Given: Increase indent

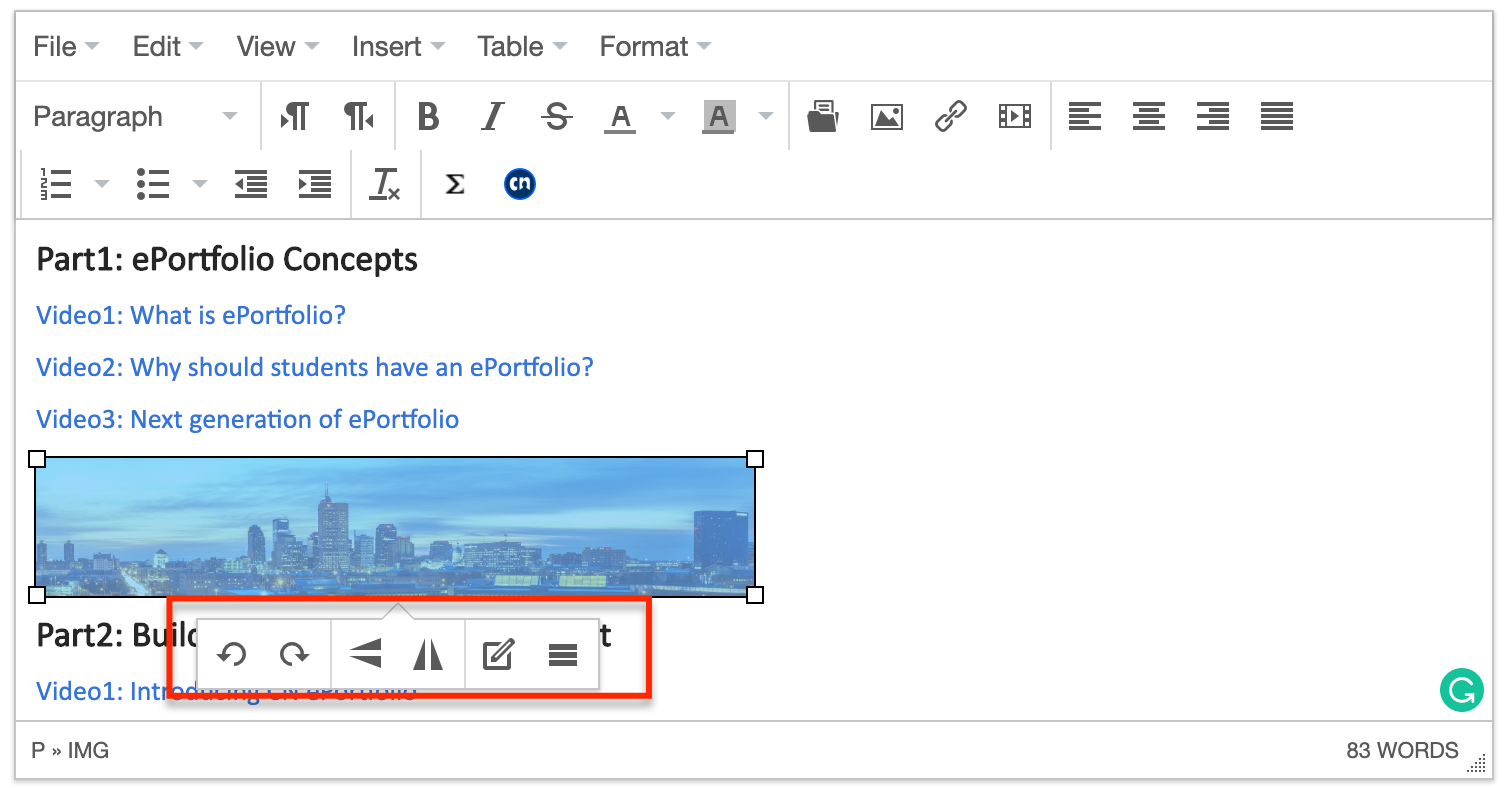Looking at the screenshot, I should [315, 184].
